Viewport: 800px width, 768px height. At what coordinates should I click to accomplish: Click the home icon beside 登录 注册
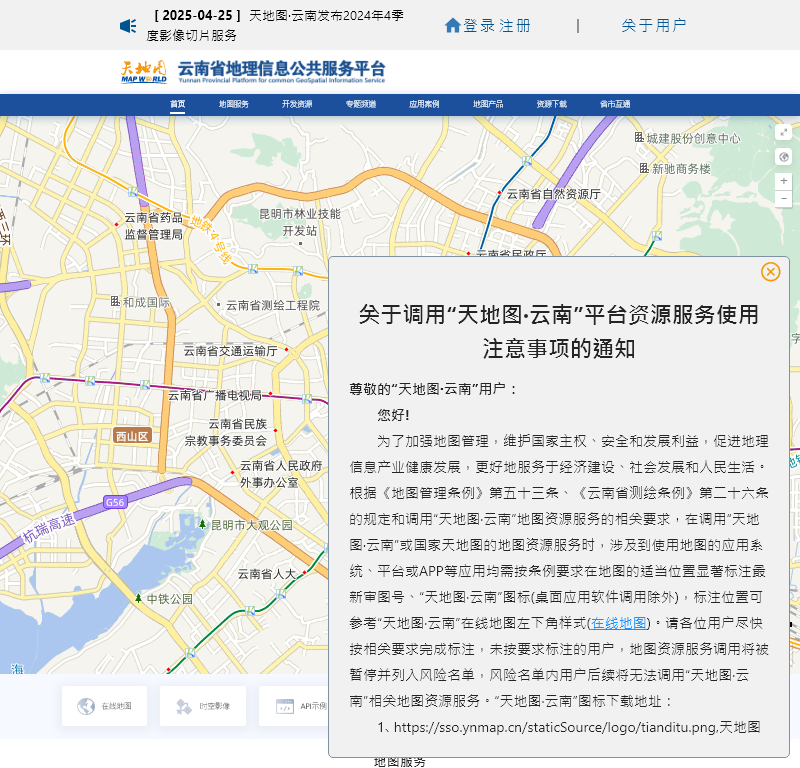click(x=453, y=25)
